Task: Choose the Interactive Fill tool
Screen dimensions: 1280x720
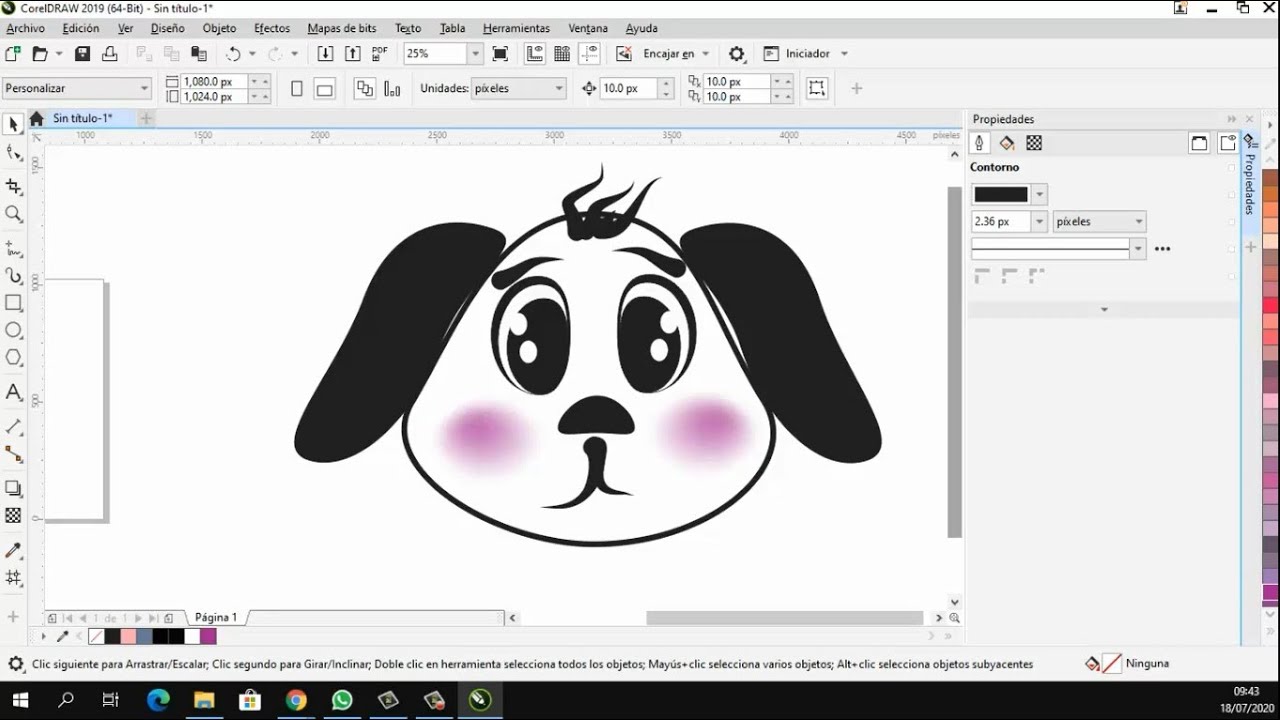Action: click(x=14, y=578)
